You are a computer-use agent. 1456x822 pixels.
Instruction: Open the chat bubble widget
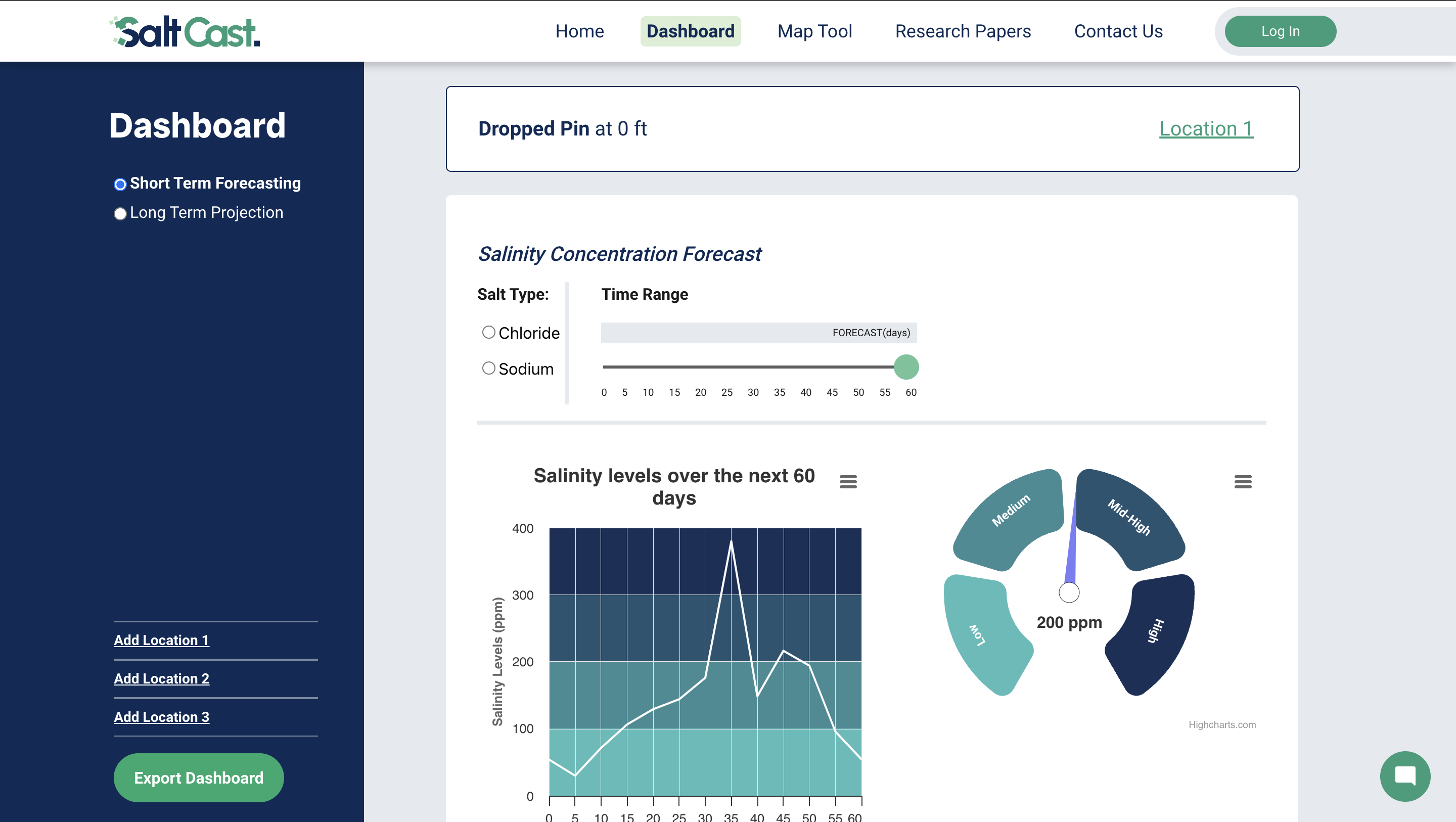coord(1404,775)
